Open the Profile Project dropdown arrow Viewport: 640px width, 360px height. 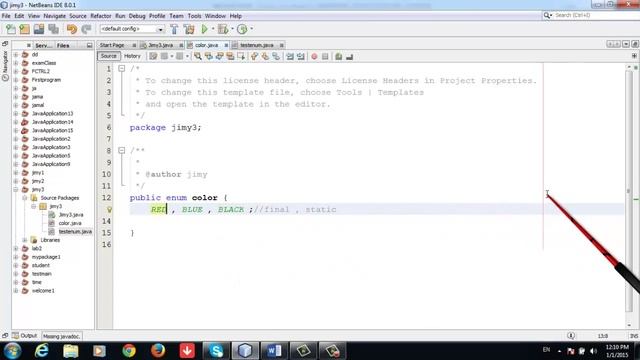[251, 29]
